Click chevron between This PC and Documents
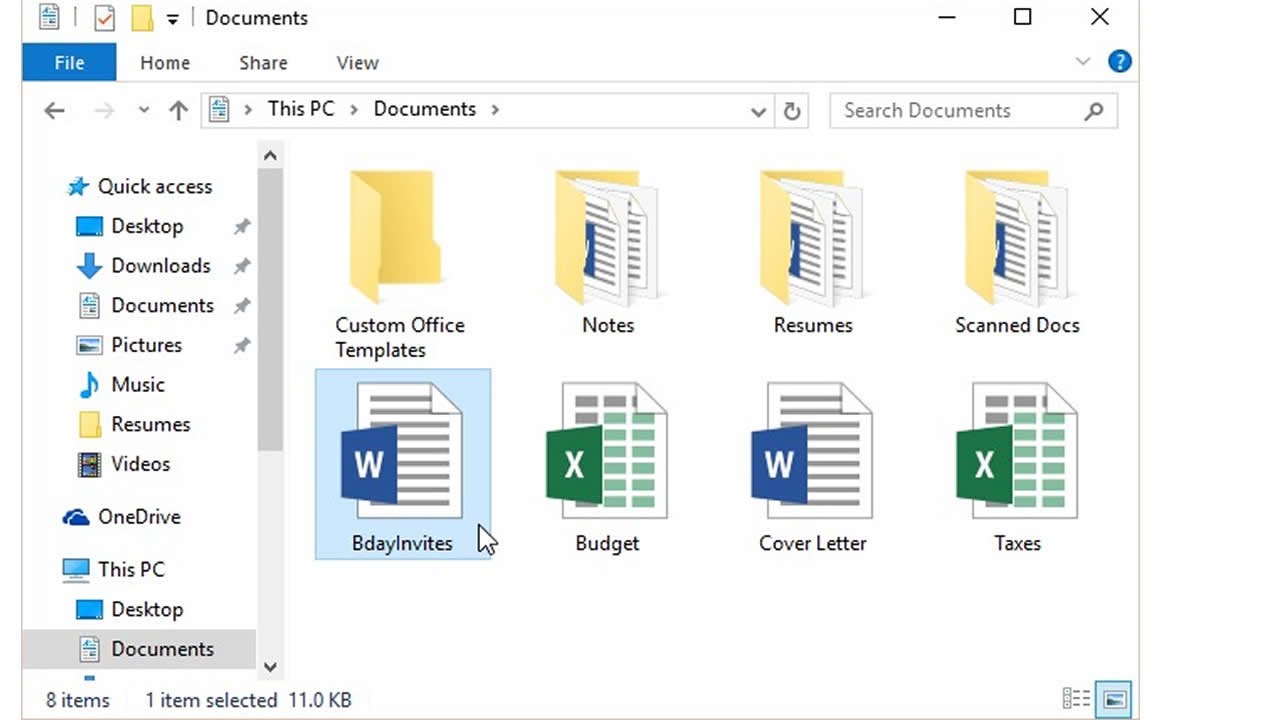Viewport: 1280px width, 720px height. pyautogui.click(x=354, y=110)
